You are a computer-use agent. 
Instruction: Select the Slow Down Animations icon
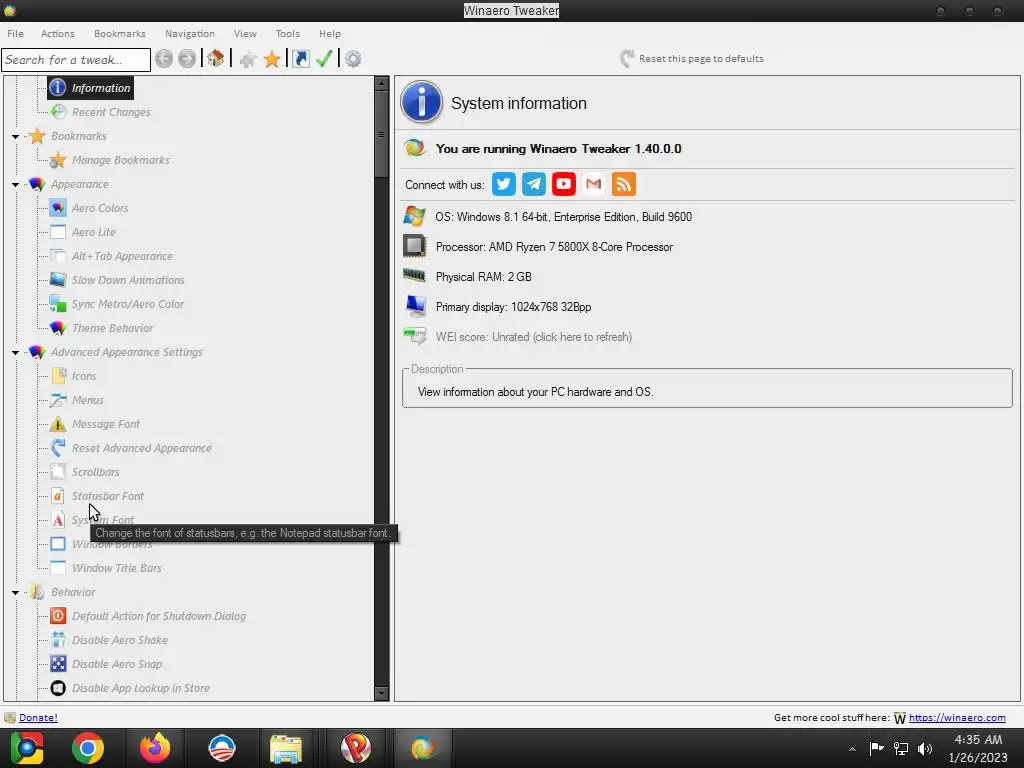click(x=58, y=280)
